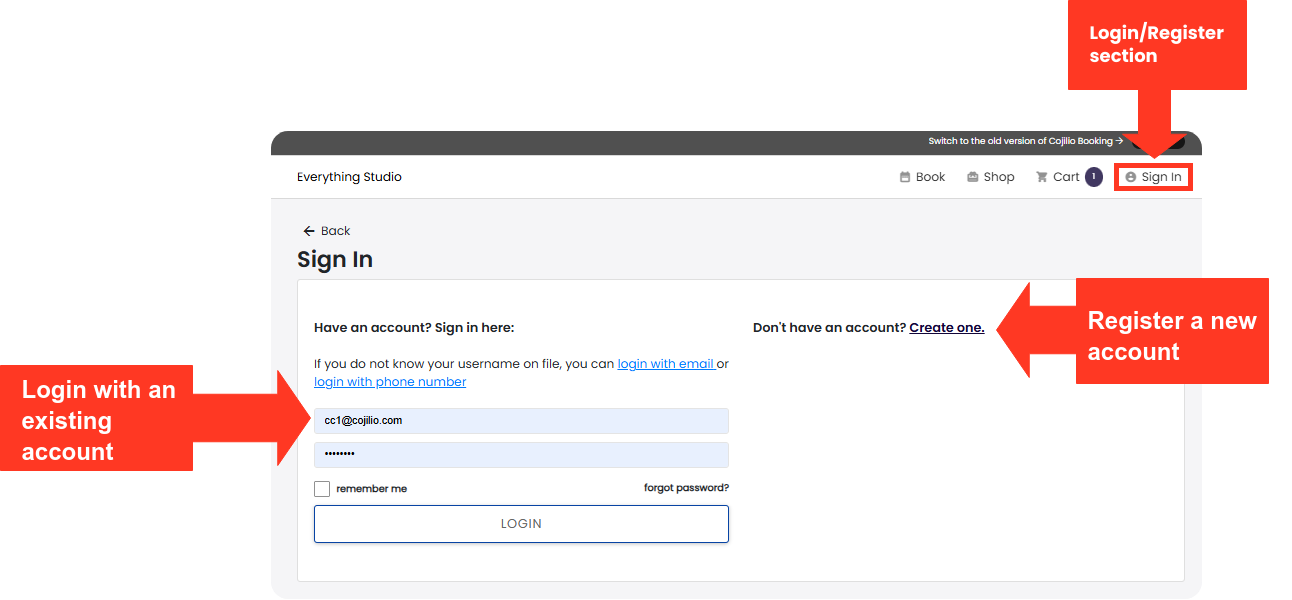The width and height of the screenshot is (1292, 600).
Task: Open the Book menu item label
Action: [930, 177]
